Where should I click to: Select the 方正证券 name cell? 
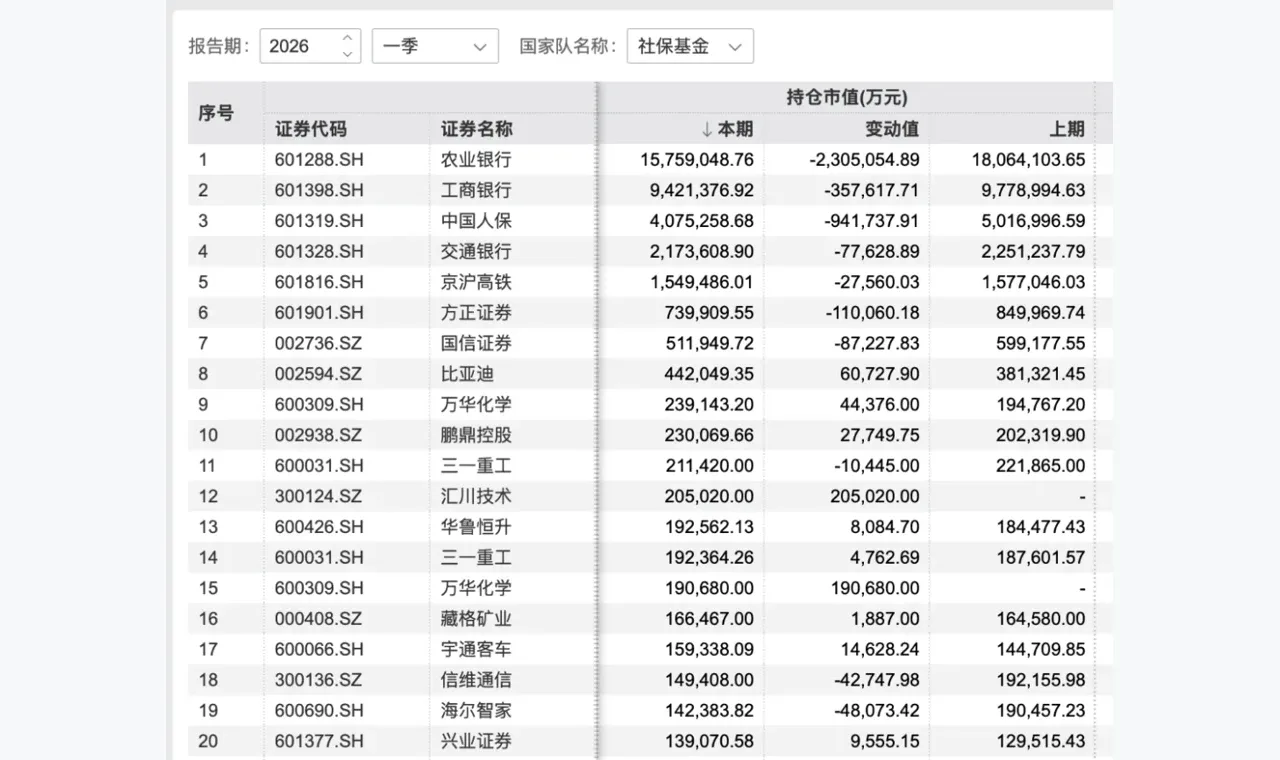476,313
